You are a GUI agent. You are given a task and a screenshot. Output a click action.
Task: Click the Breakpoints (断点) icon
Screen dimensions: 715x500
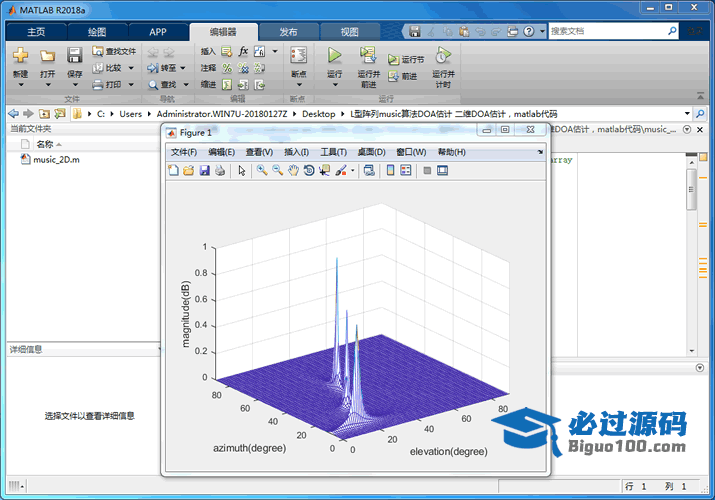(298, 55)
